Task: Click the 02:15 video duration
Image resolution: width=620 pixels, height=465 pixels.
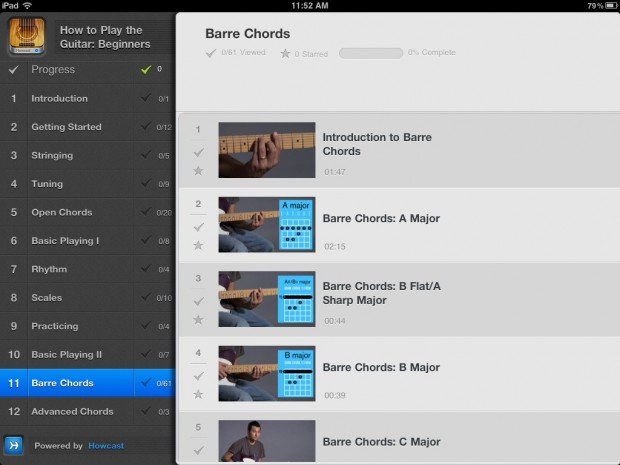Action: (335, 247)
